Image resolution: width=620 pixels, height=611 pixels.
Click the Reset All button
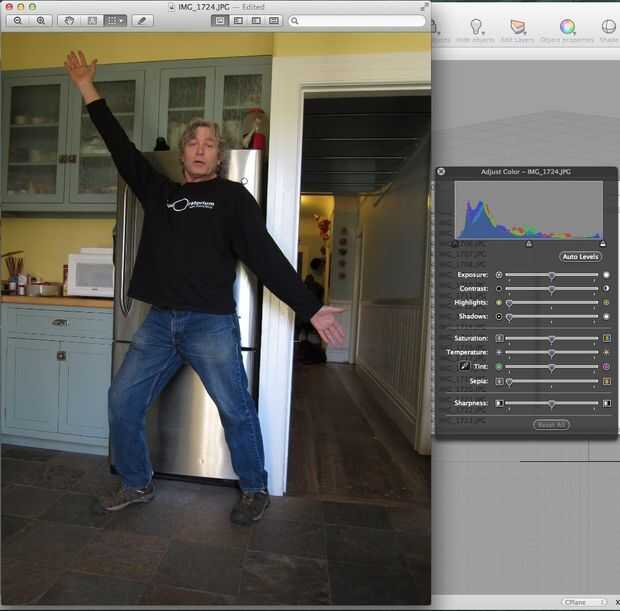click(552, 425)
